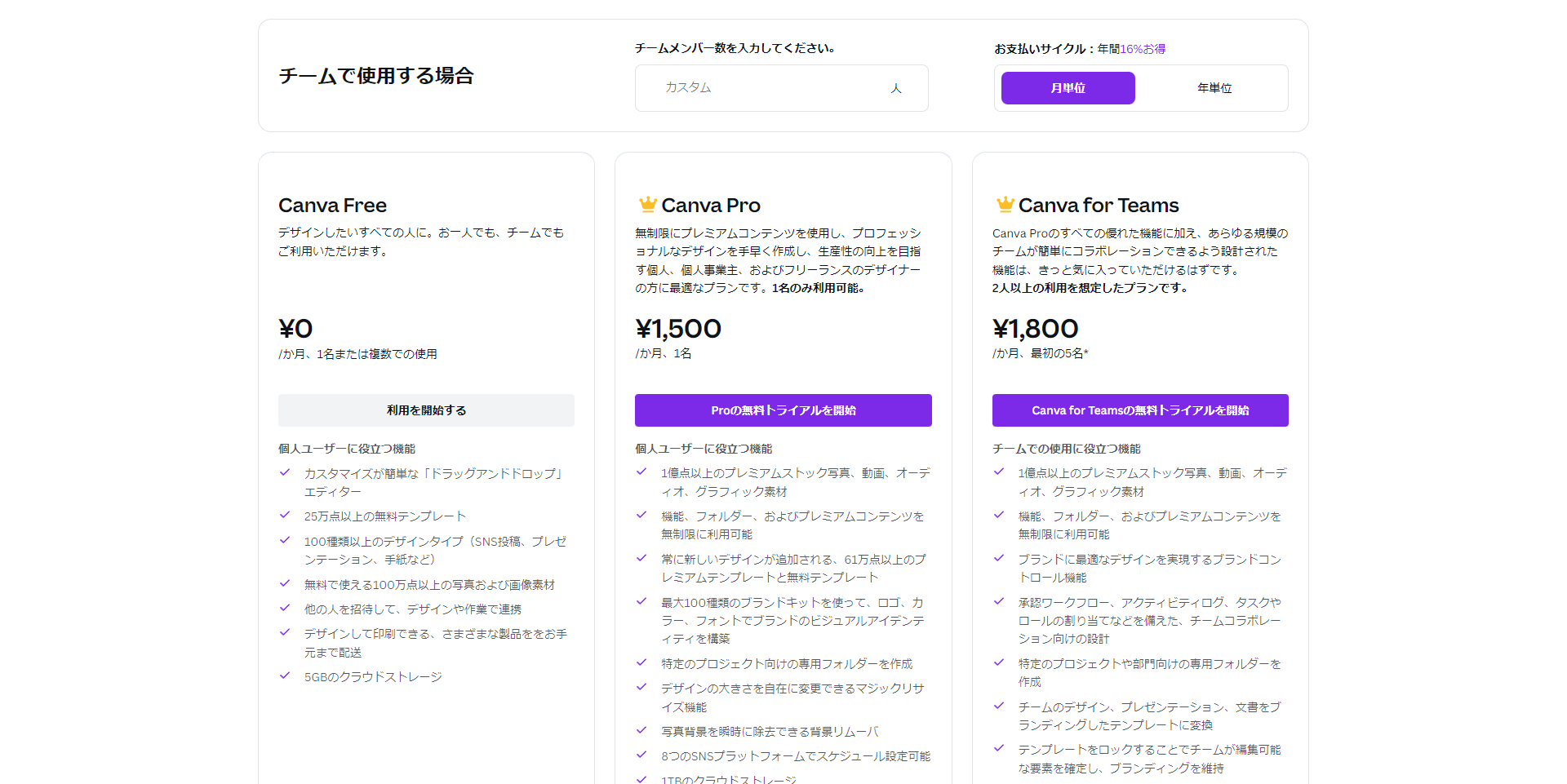This screenshot has height=784, width=1567.
Task: Click the ¥1,800 price
Action: (x=1036, y=329)
